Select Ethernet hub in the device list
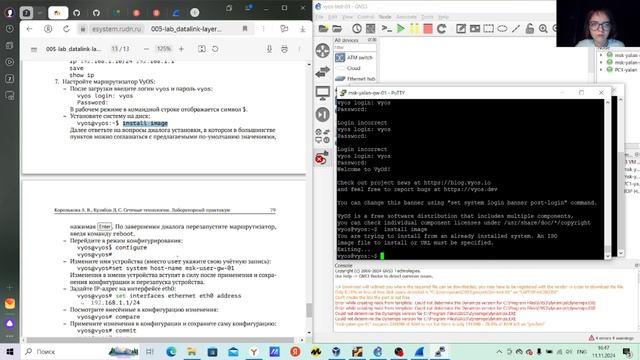Viewport: 640px width, 360px height. click(354, 78)
